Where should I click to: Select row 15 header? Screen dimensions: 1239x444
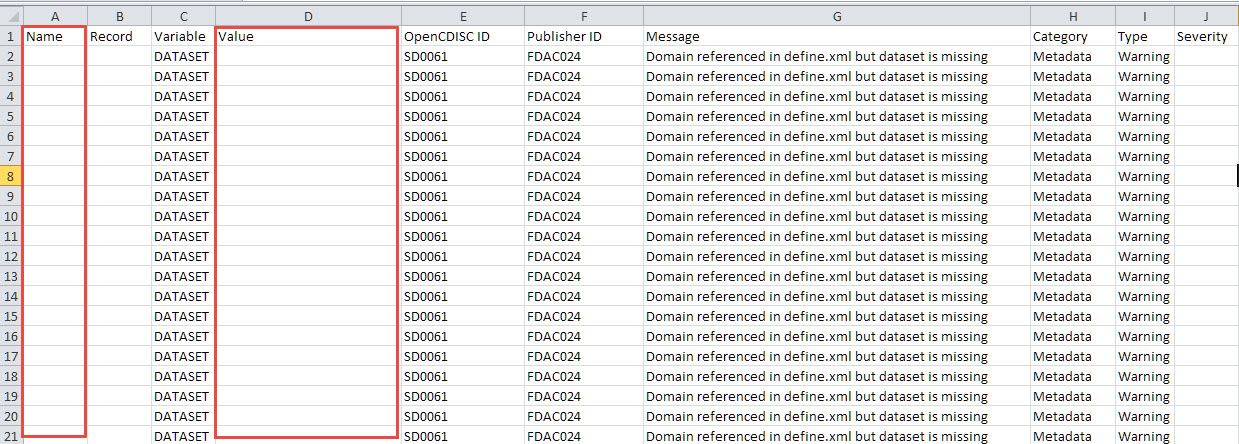click(x=11, y=316)
